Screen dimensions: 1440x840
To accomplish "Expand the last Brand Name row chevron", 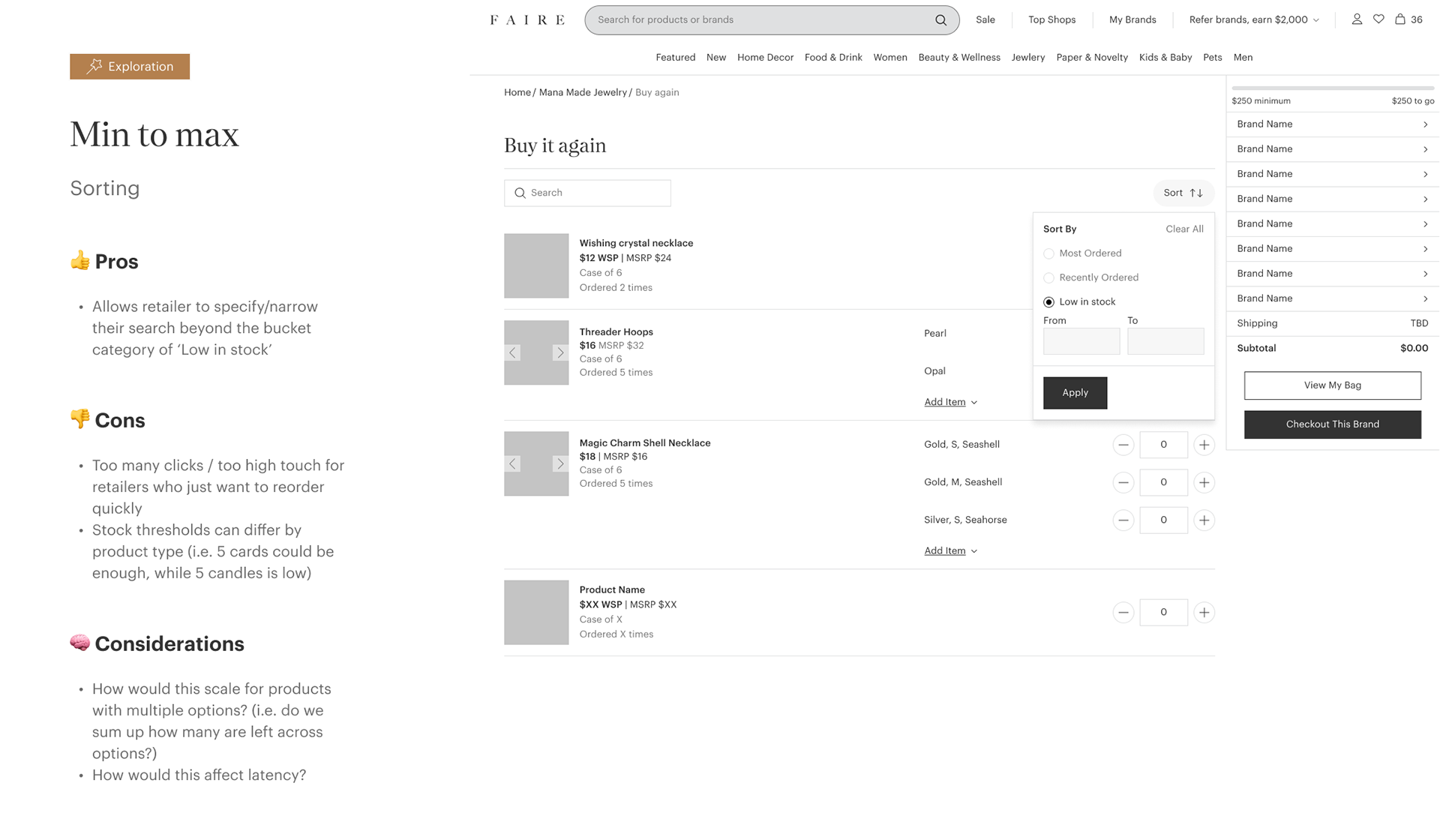I will (1425, 298).
